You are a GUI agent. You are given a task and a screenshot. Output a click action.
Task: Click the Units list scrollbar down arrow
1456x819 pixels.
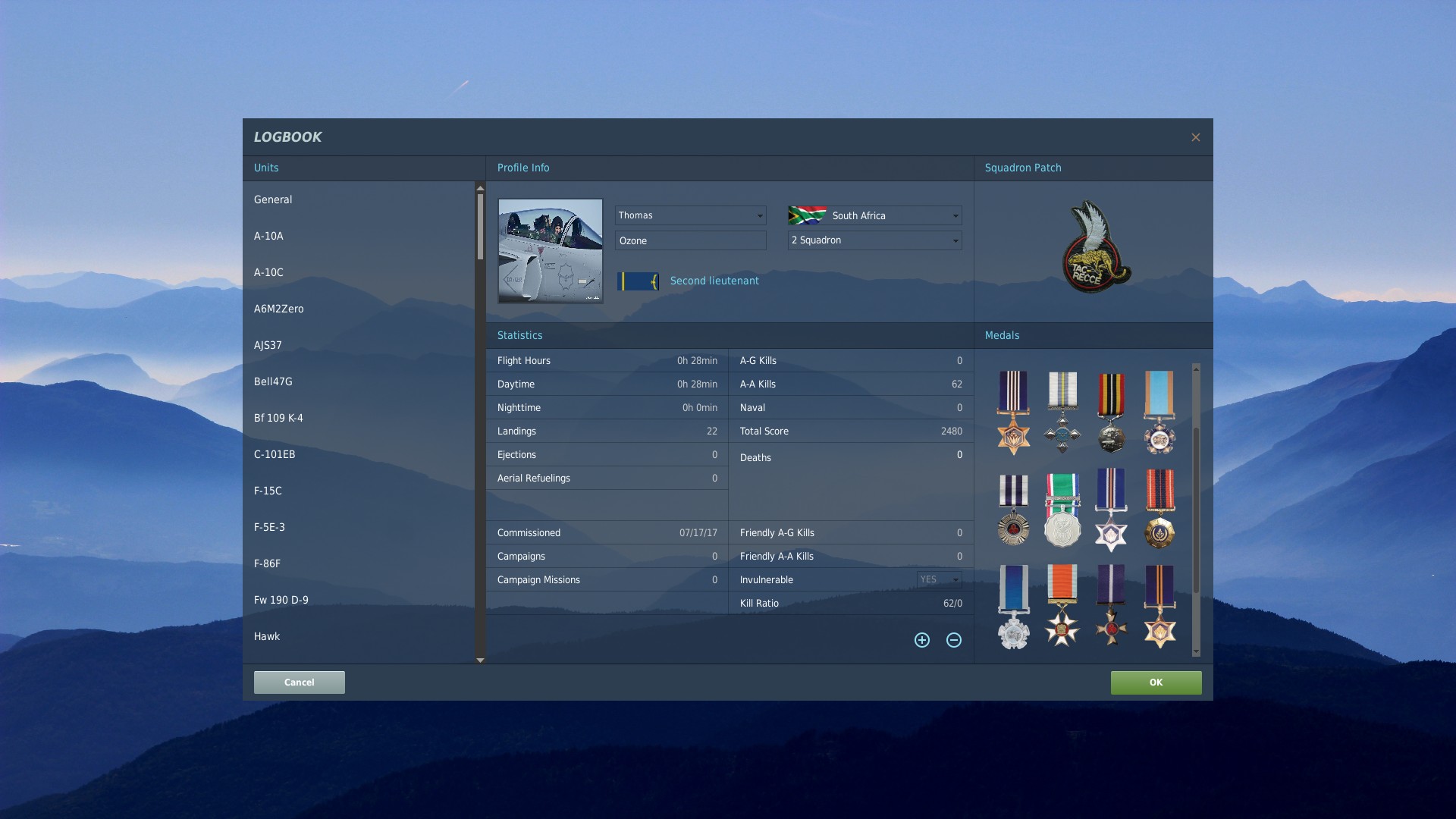coord(480,660)
